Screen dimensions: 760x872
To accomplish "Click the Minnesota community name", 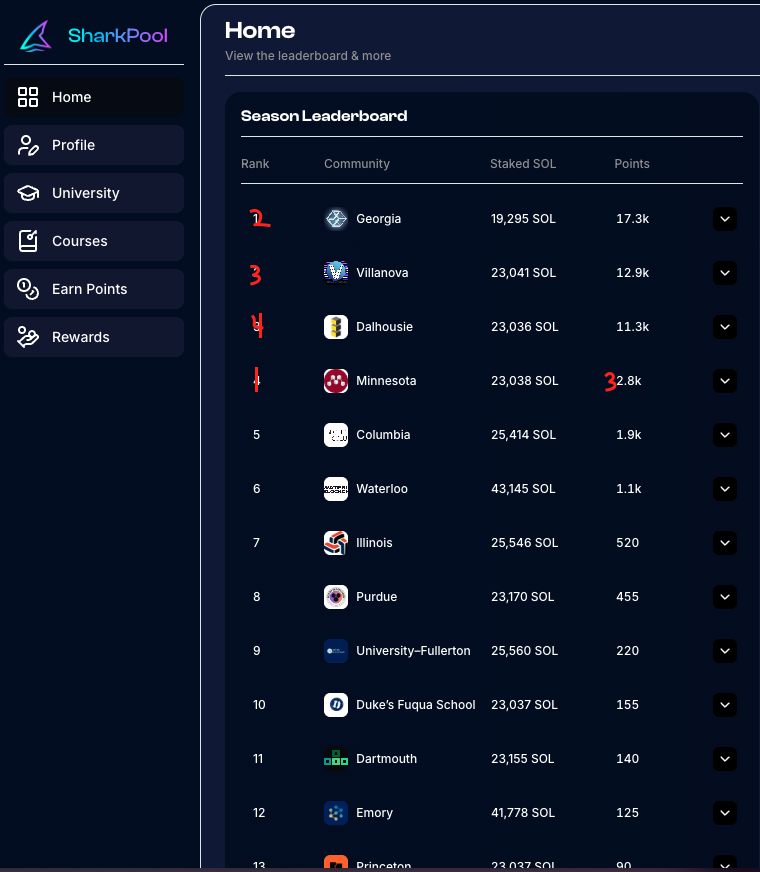I will [x=386, y=380].
